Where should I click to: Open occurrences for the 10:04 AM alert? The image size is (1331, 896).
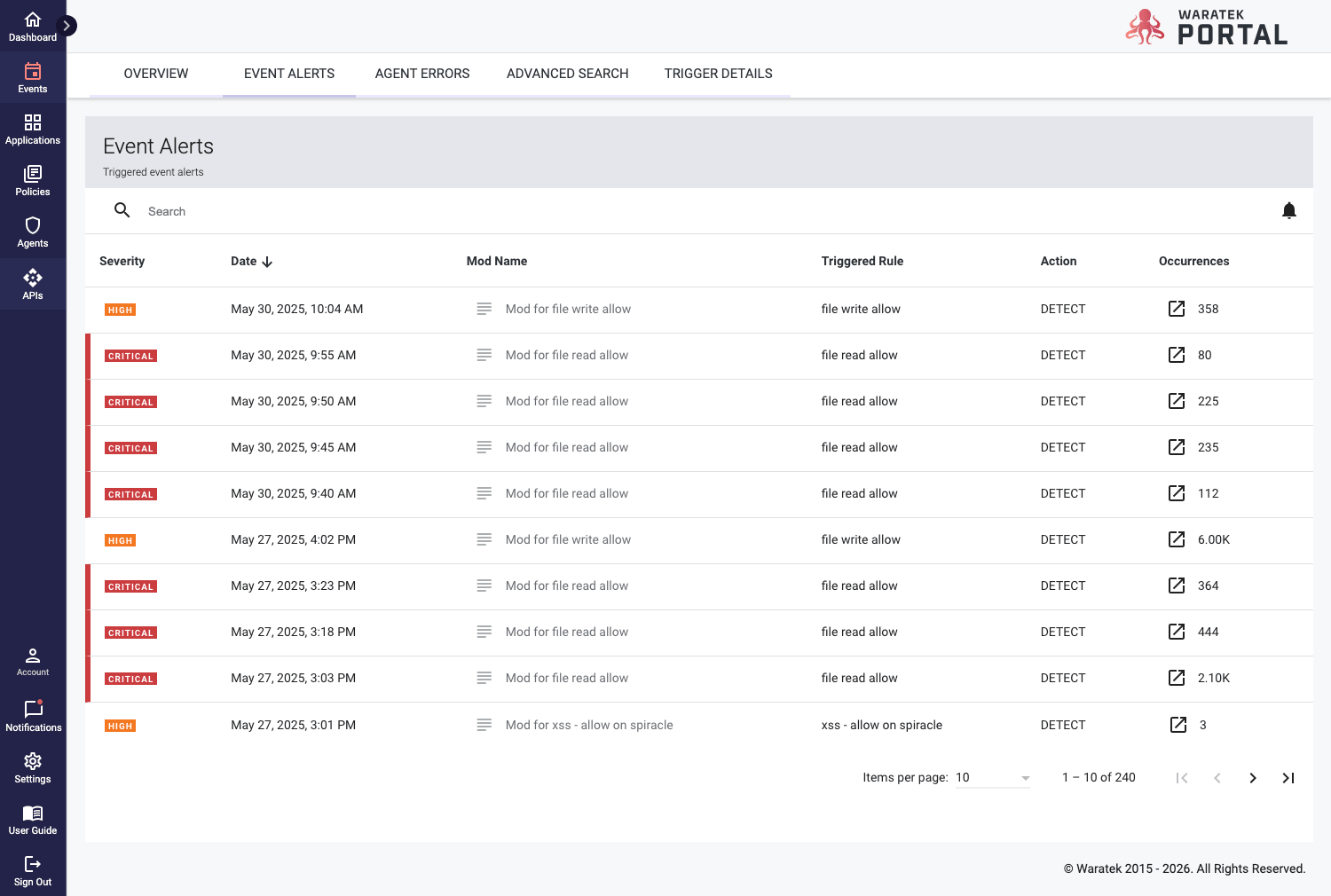[1177, 309]
